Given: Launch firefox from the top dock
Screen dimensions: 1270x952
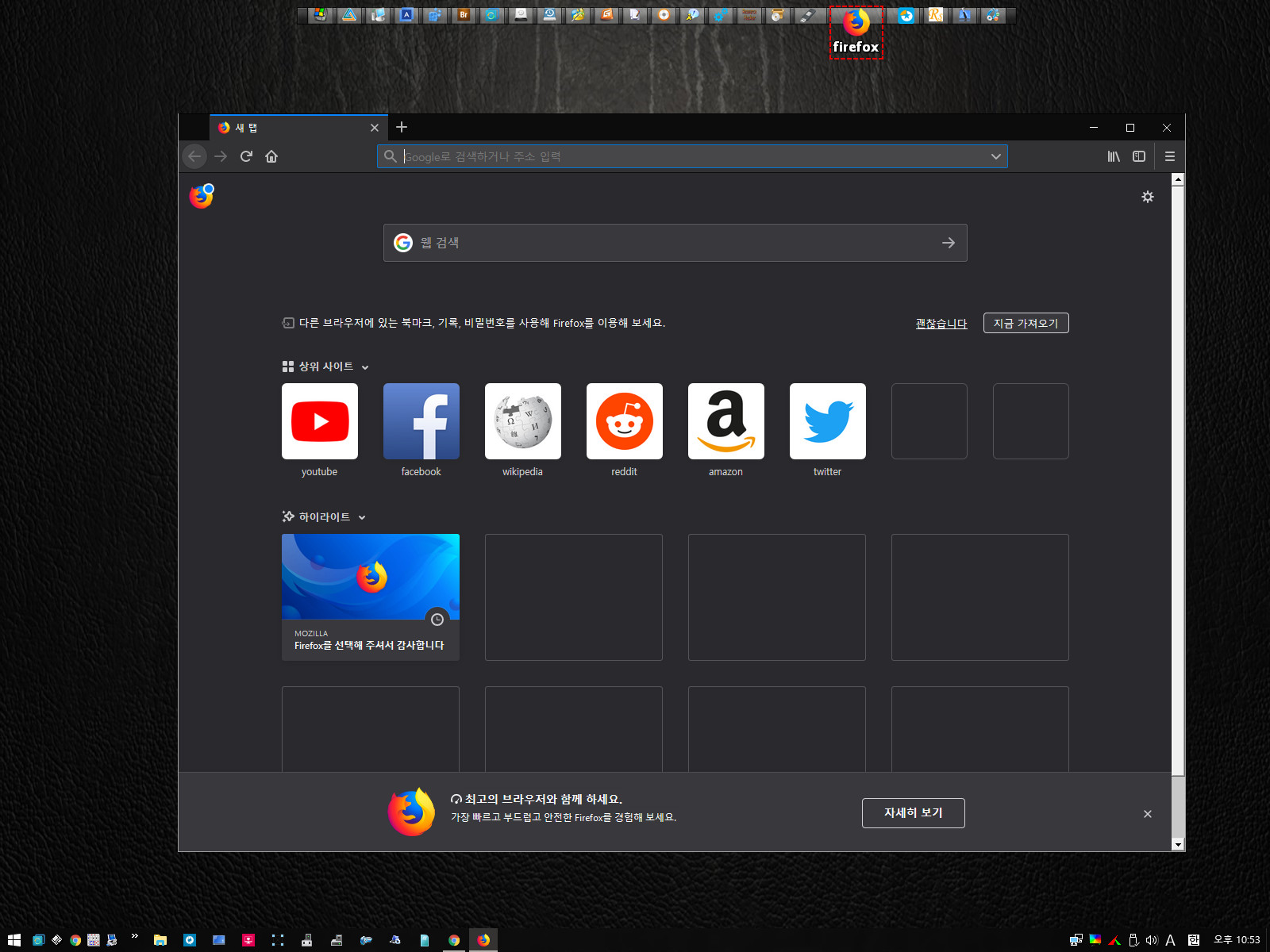Looking at the screenshot, I should pos(856,32).
